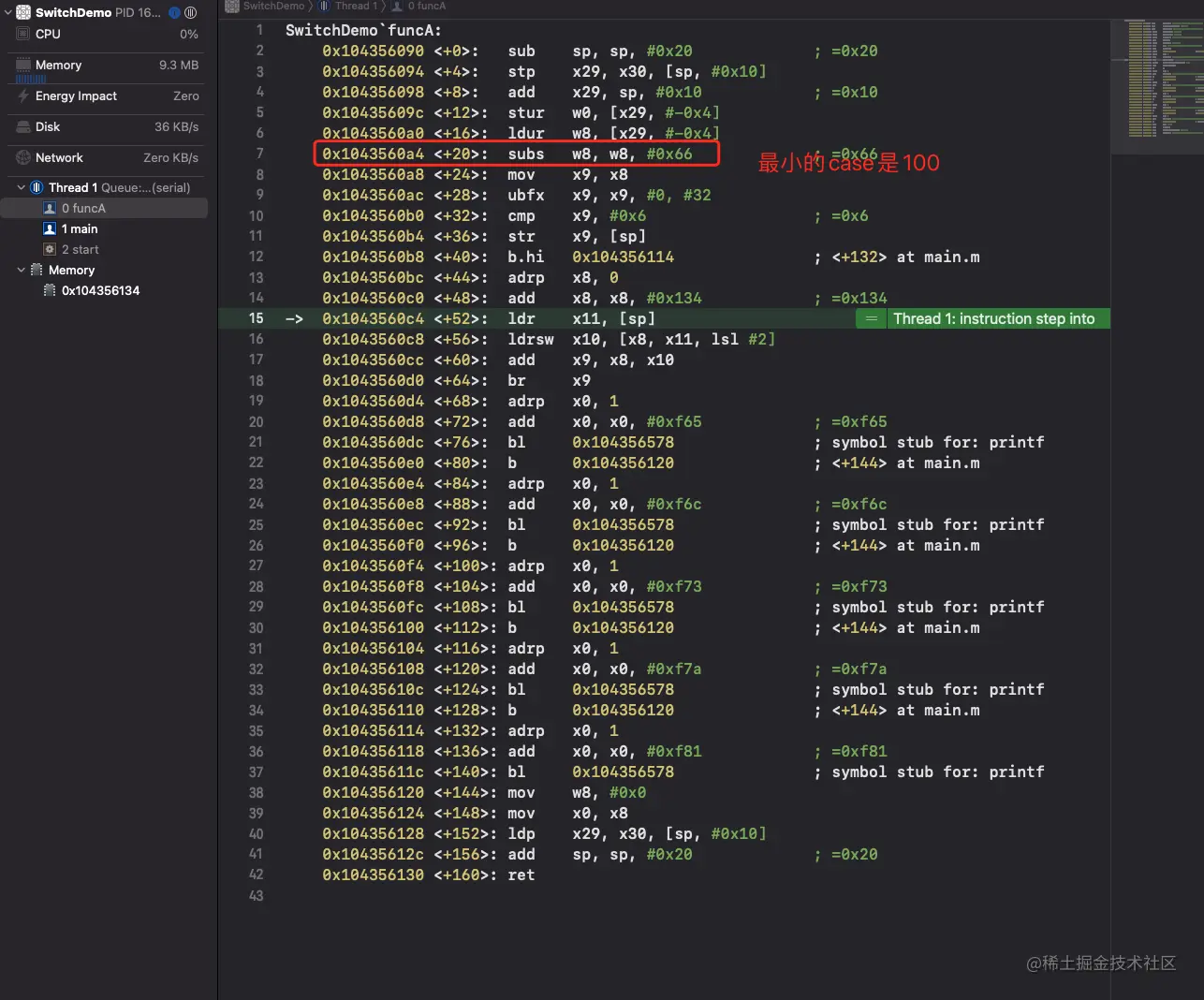This screenshot has height=1000, width=1204.
Task: Click the Network gauge globe icon
Action: [23, 157]
